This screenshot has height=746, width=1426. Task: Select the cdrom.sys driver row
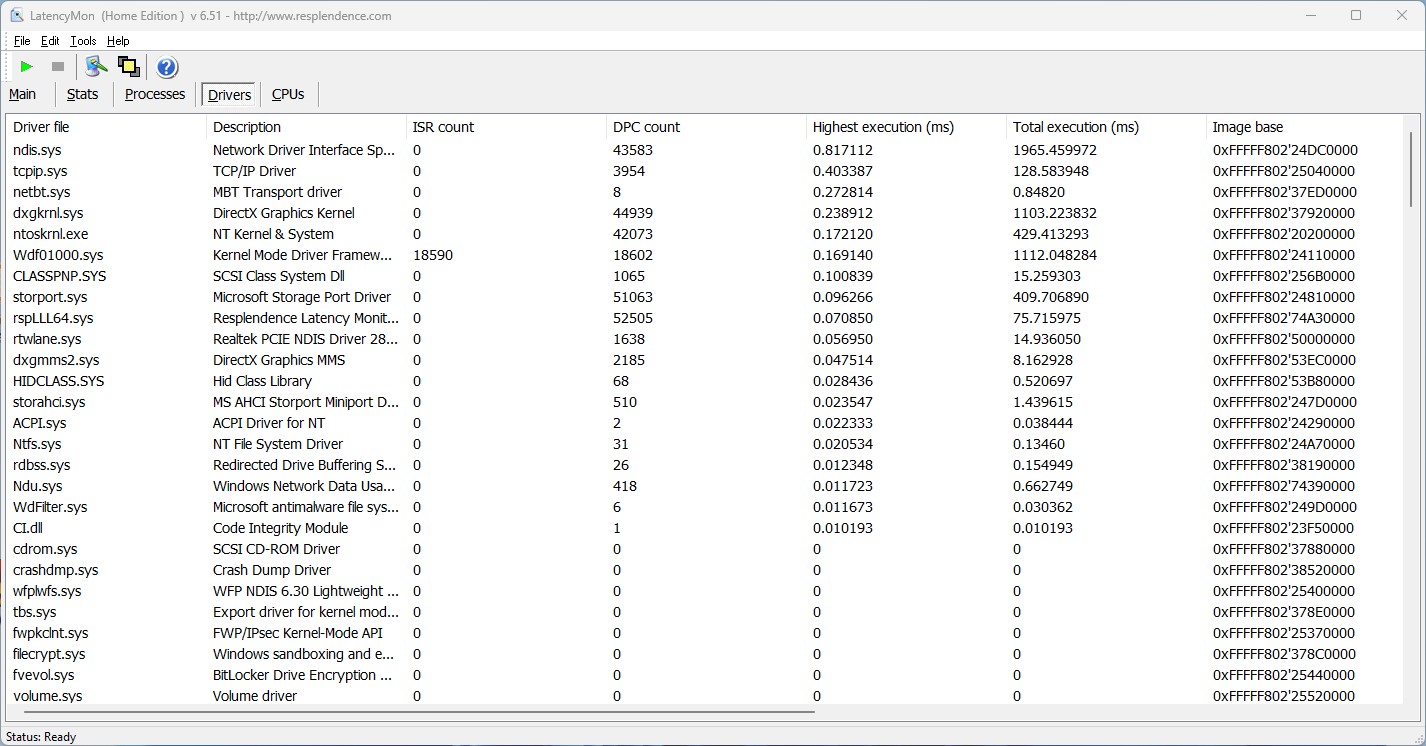(x=705, y=549)
